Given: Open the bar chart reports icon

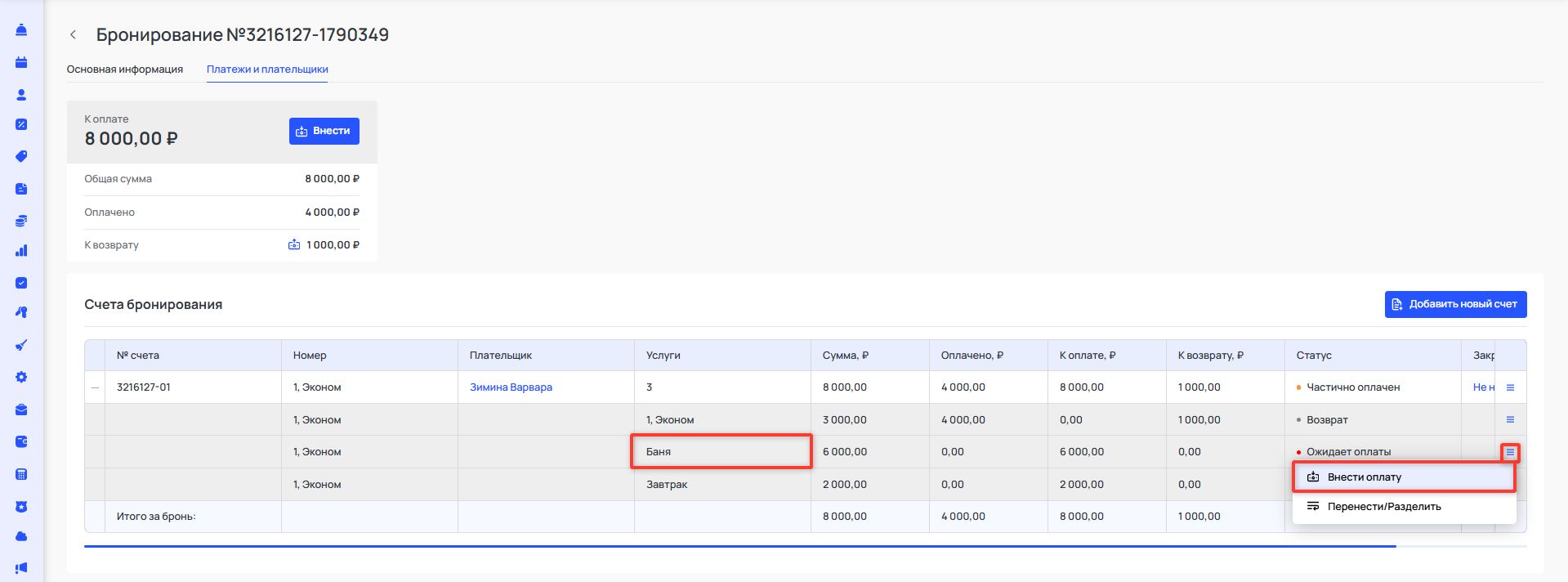Looking at the screenshot, I should click(21, 251).
